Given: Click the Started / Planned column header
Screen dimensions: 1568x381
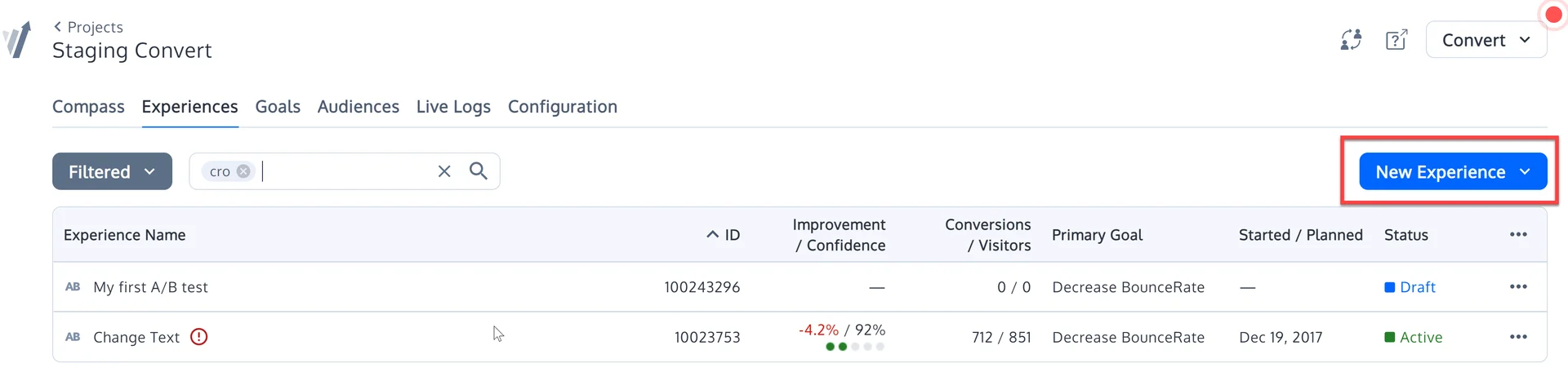Looking at the screenshot, I should click(x=1300, y=235).
